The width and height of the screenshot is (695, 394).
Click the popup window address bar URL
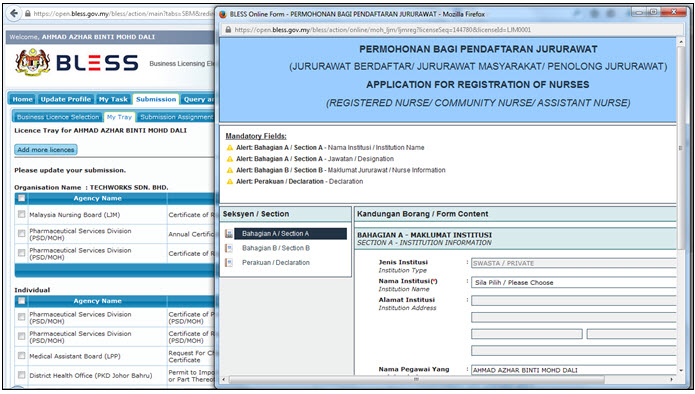click(x=383, y=30)
